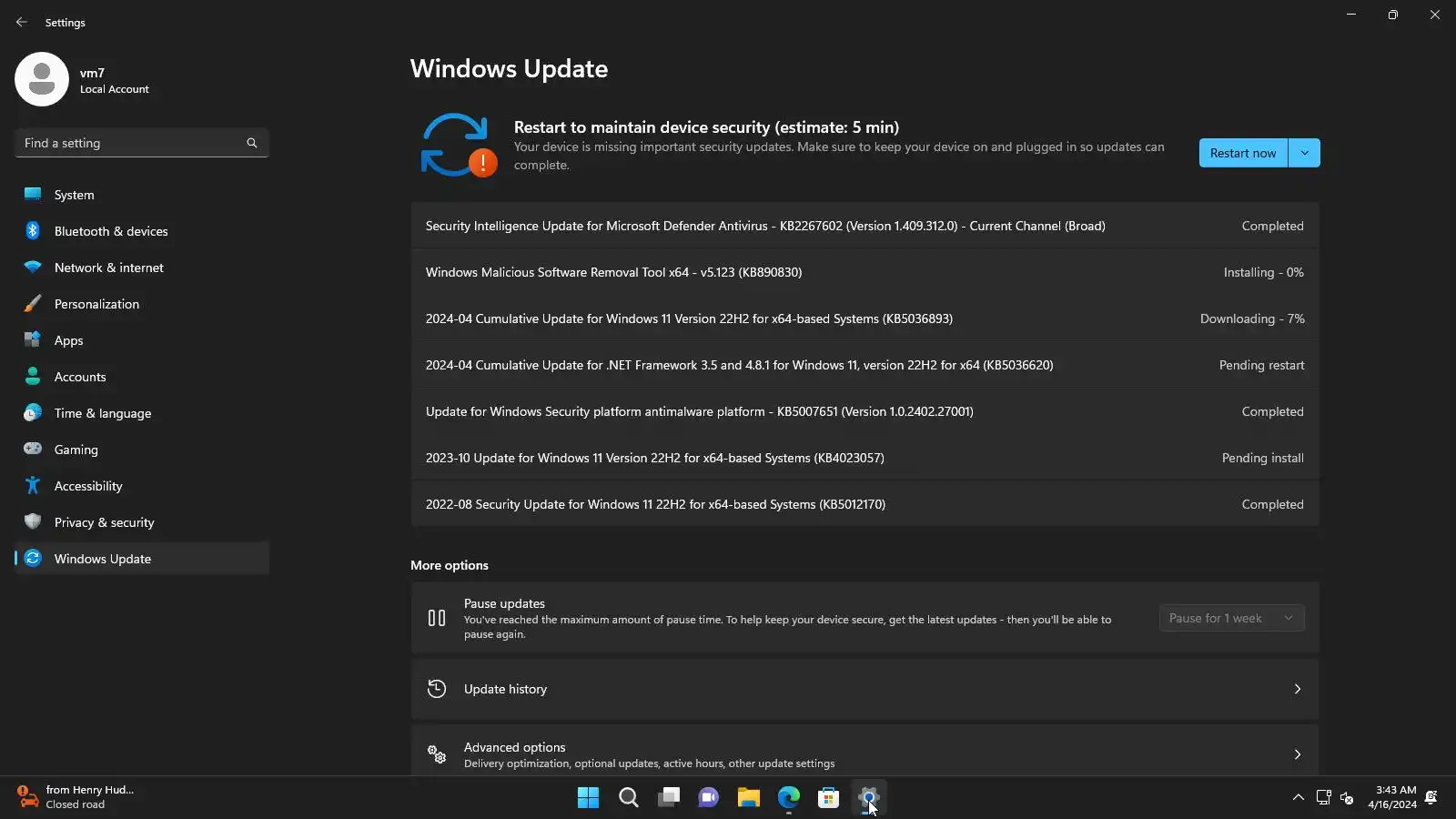Open taskbar Search
Image resolution: width=1456 pixels, height=819 pixels.
(x=629, y=798)
